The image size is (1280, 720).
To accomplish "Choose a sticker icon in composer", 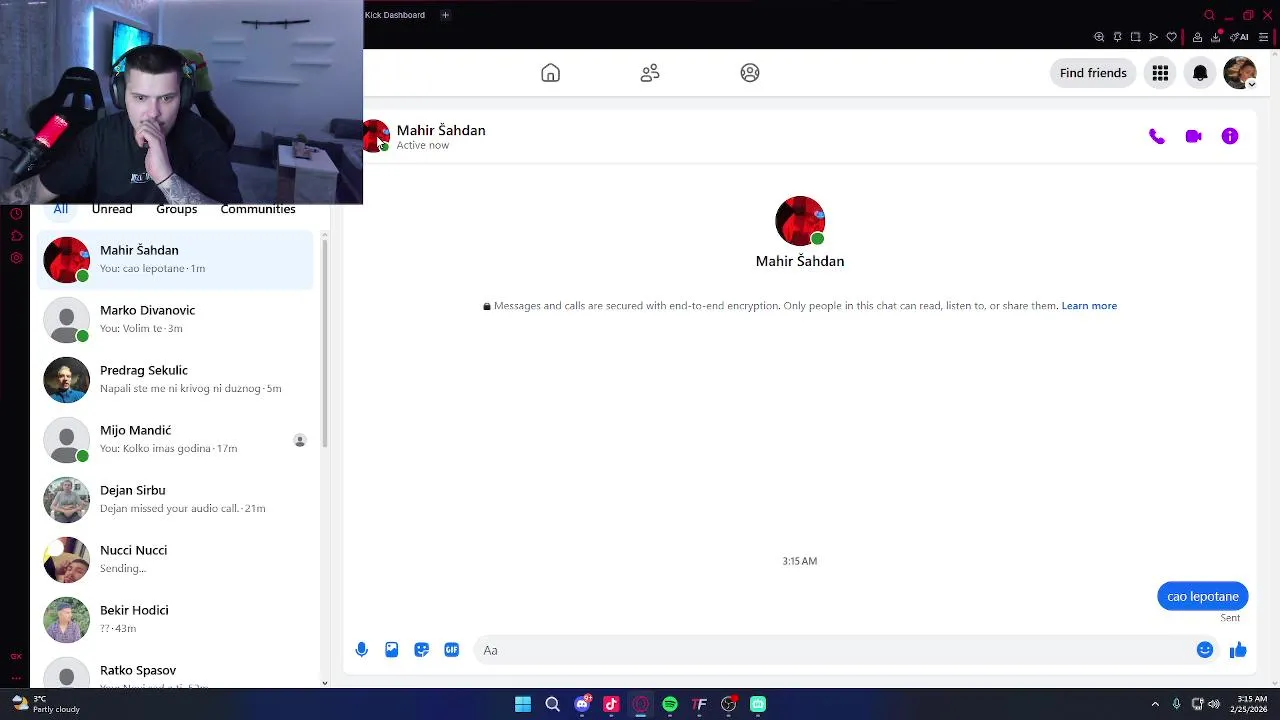I will [x=422, y=650].
